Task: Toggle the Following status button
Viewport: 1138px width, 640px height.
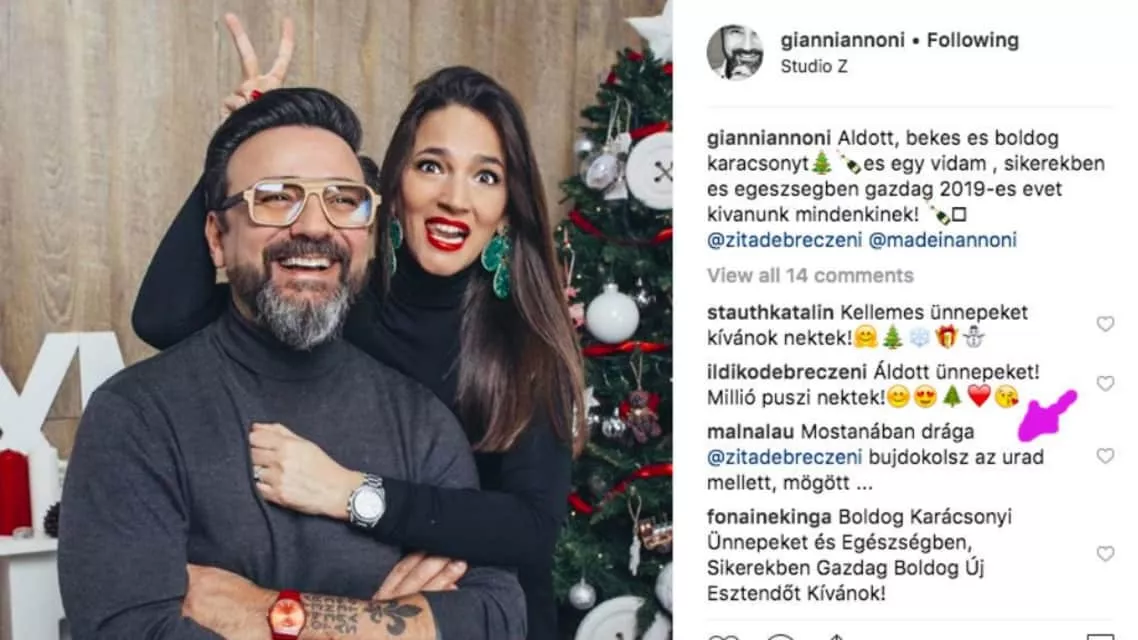Action: (973, 41)
